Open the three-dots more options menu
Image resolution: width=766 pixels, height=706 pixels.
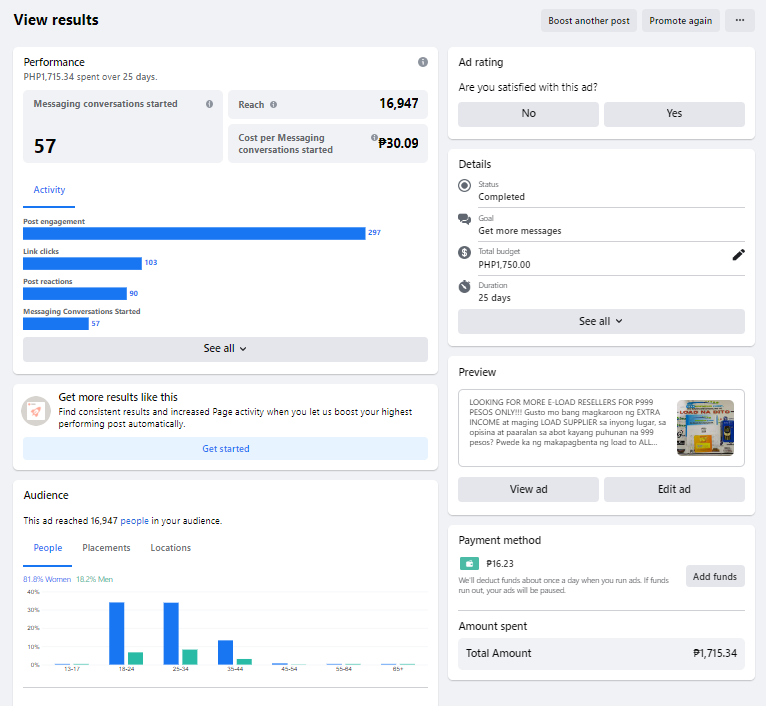740,21
